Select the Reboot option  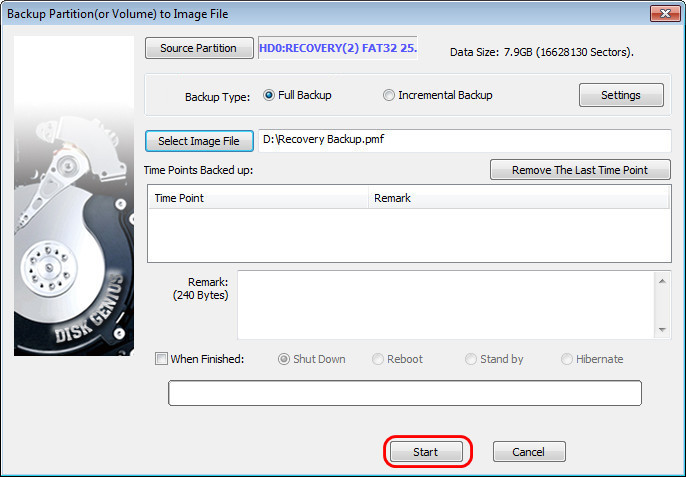click(x=378, y=359)
